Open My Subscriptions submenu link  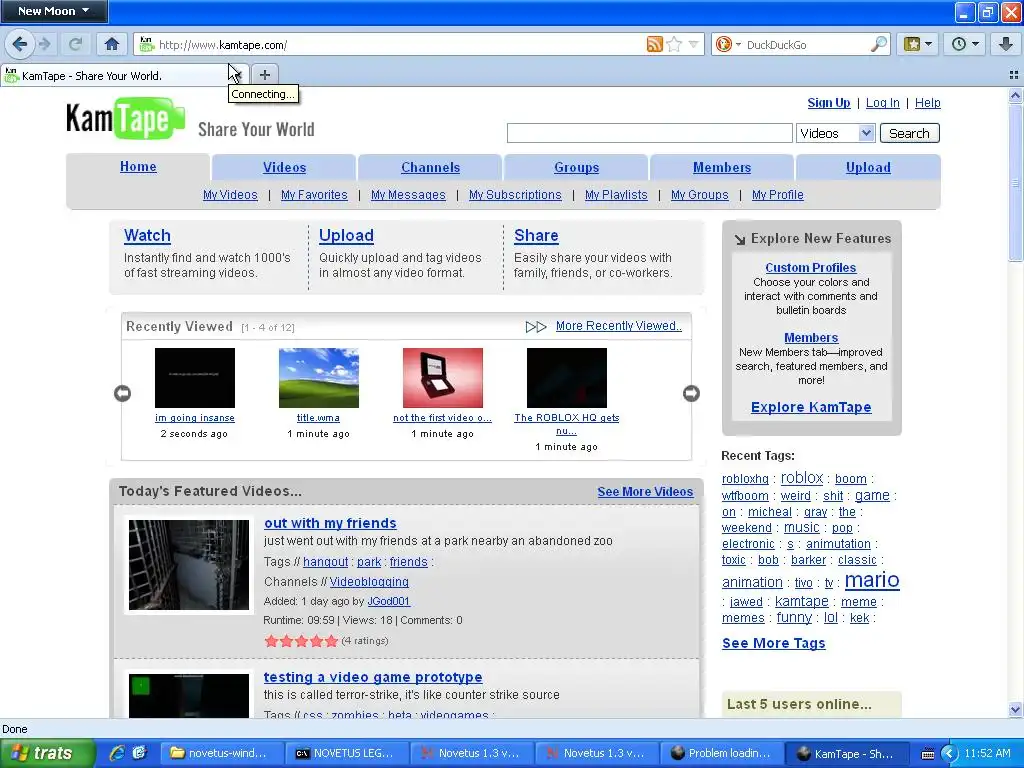515,195
